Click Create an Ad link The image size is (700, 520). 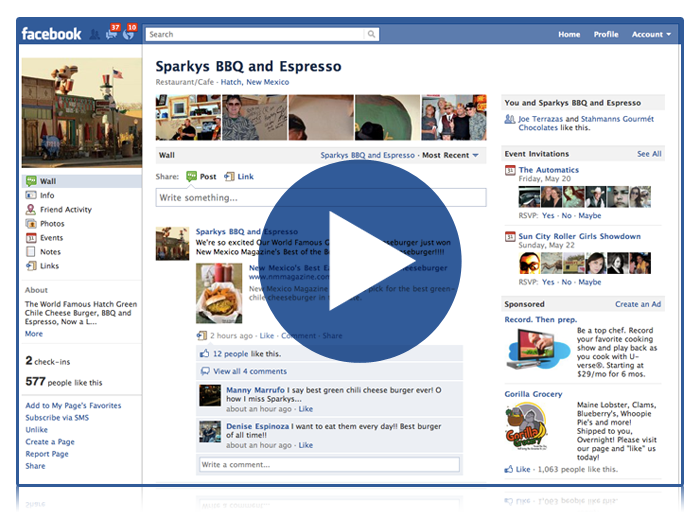coord(638,304)
